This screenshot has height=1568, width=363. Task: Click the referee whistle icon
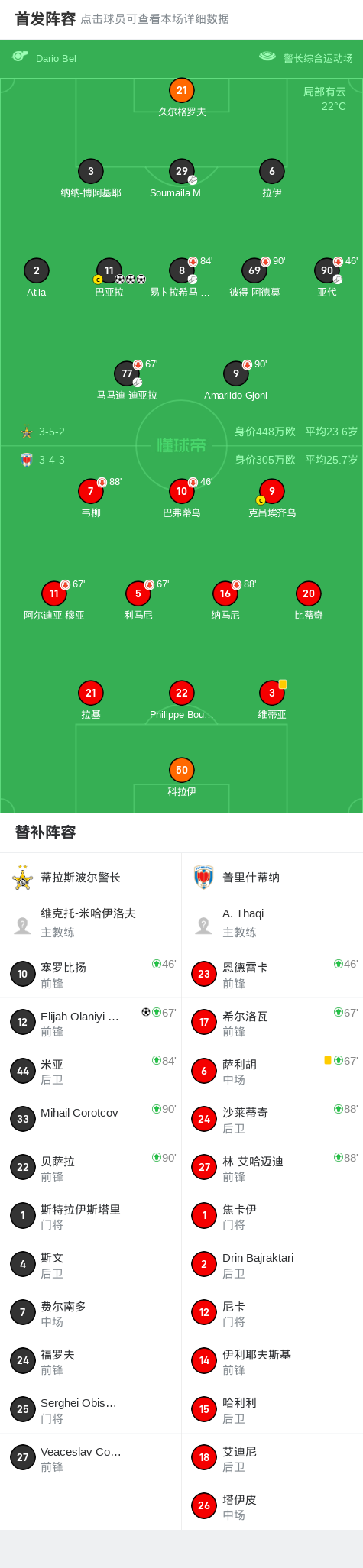[20, 57]
